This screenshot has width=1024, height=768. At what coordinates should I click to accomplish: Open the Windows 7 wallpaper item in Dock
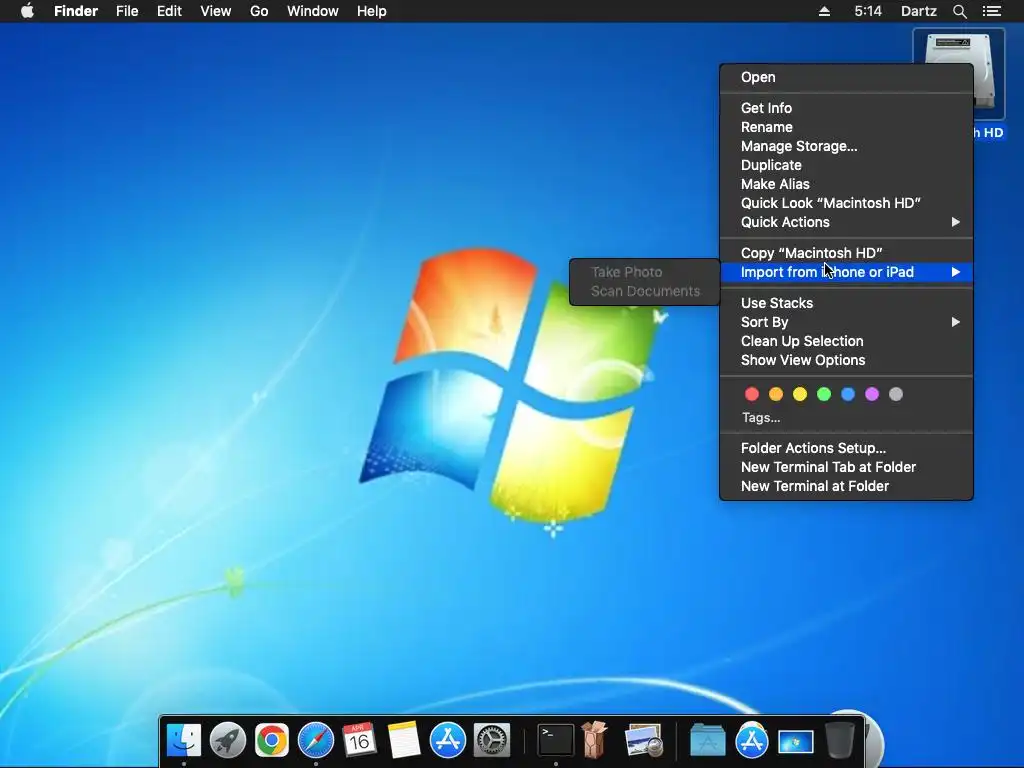coord(795,742)
